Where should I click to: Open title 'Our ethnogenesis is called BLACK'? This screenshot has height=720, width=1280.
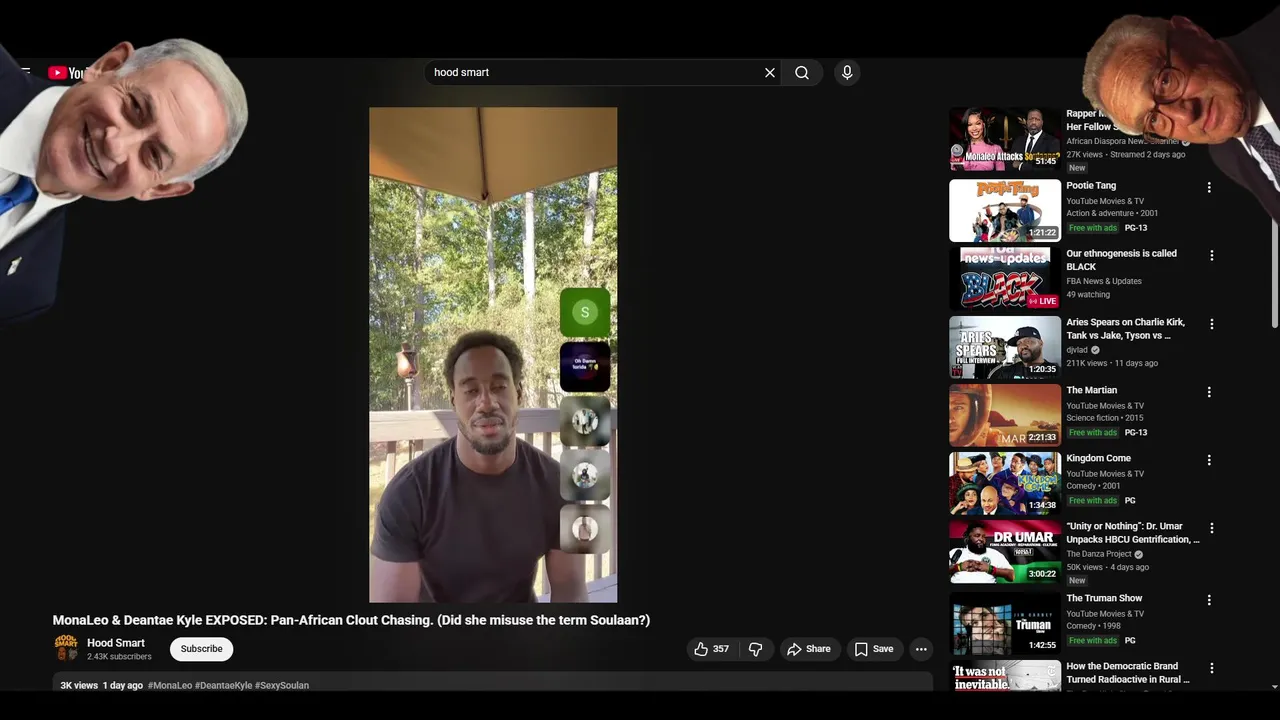(1121, 260)
